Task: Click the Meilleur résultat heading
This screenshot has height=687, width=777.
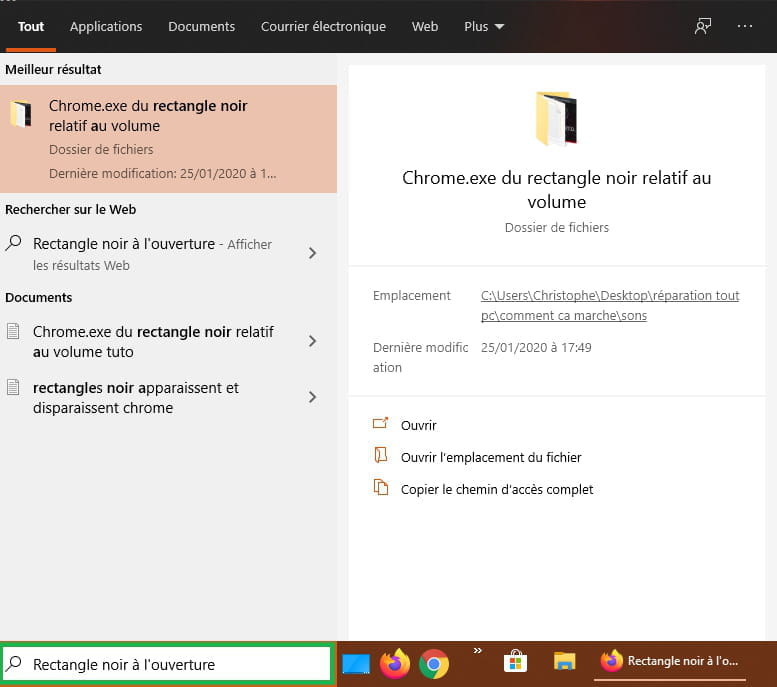Action: (x=54, y=69)
